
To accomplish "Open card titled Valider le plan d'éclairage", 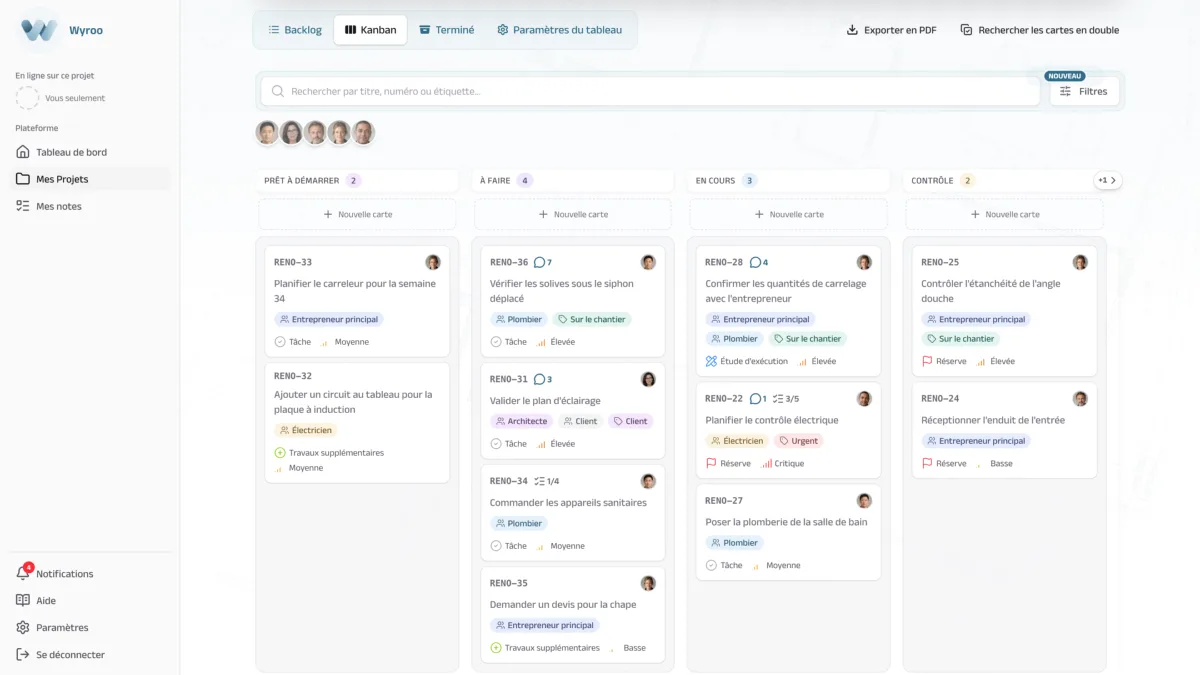I will [573, 411].
